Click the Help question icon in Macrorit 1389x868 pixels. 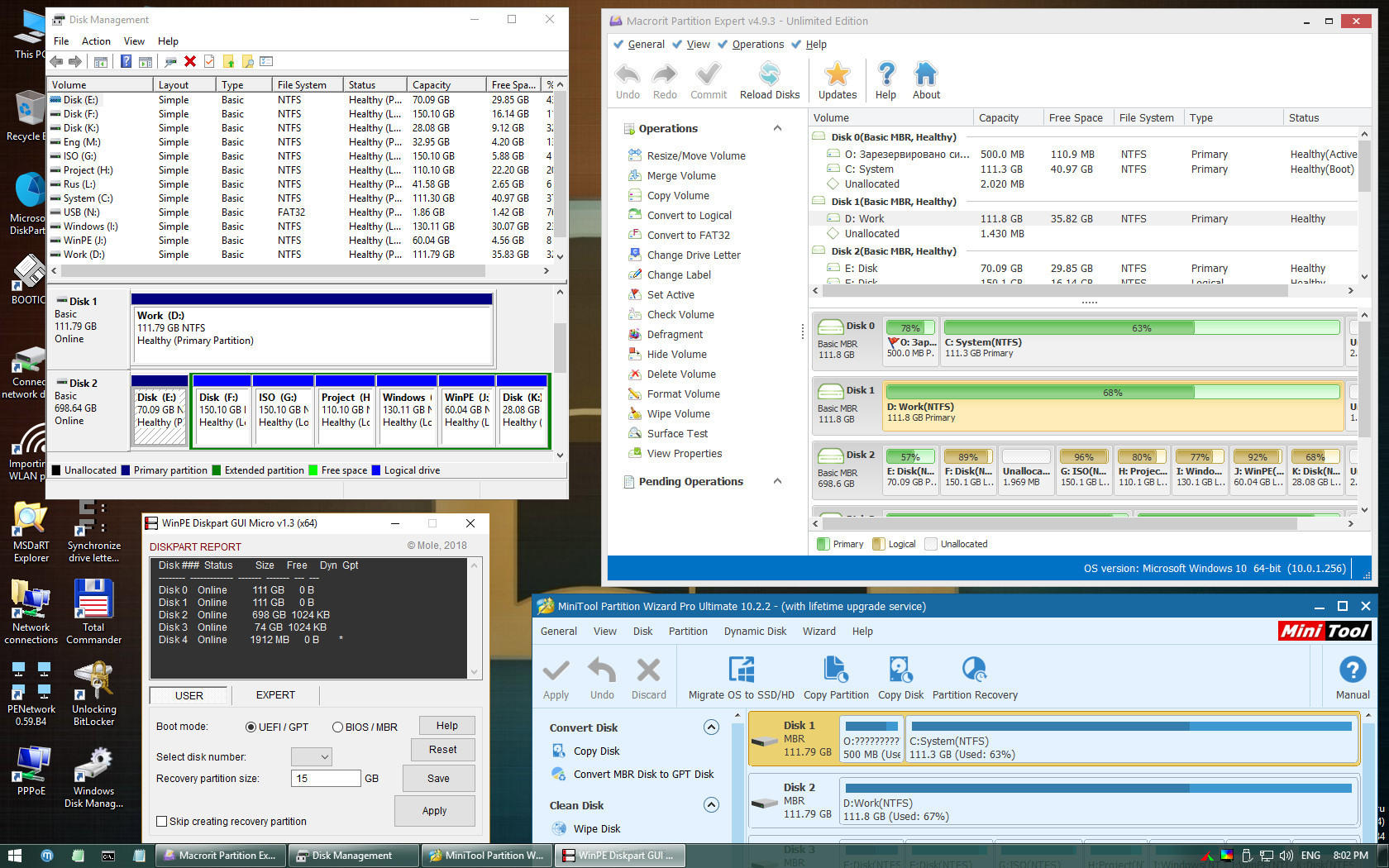(885, 75)
